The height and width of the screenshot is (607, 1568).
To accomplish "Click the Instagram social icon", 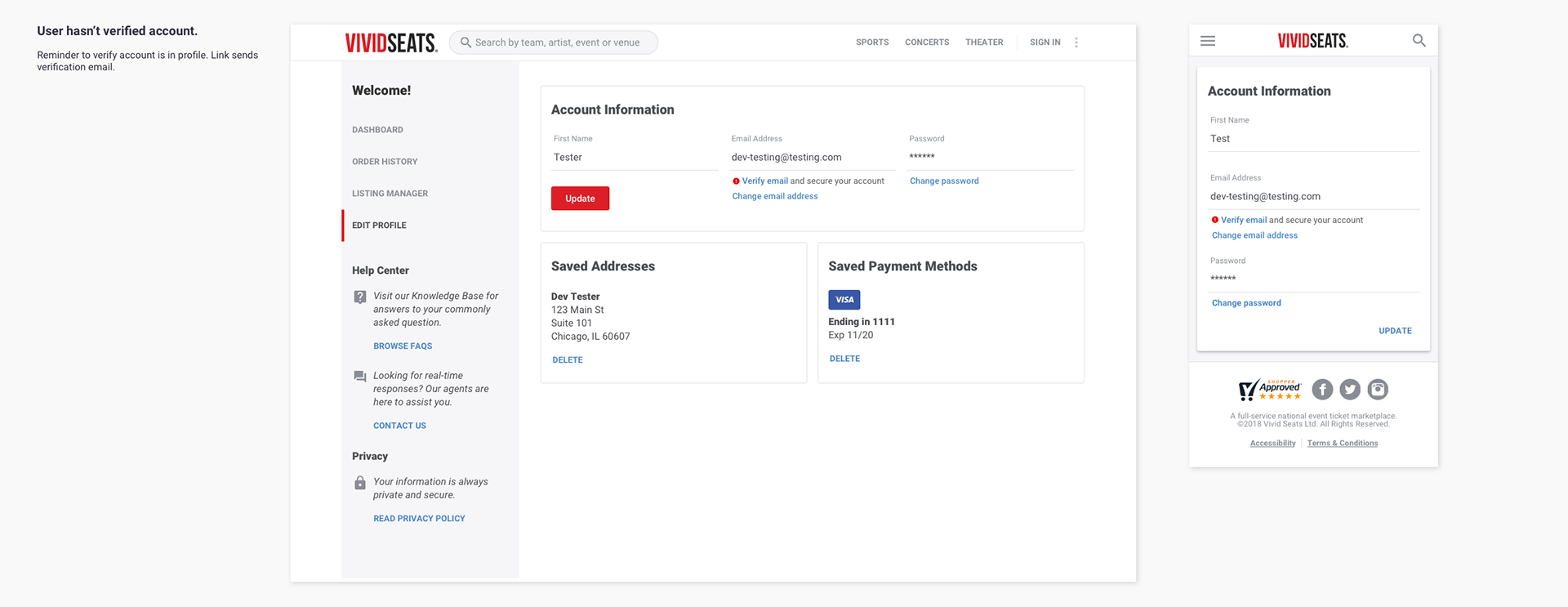I will [x=1378, y=390].
